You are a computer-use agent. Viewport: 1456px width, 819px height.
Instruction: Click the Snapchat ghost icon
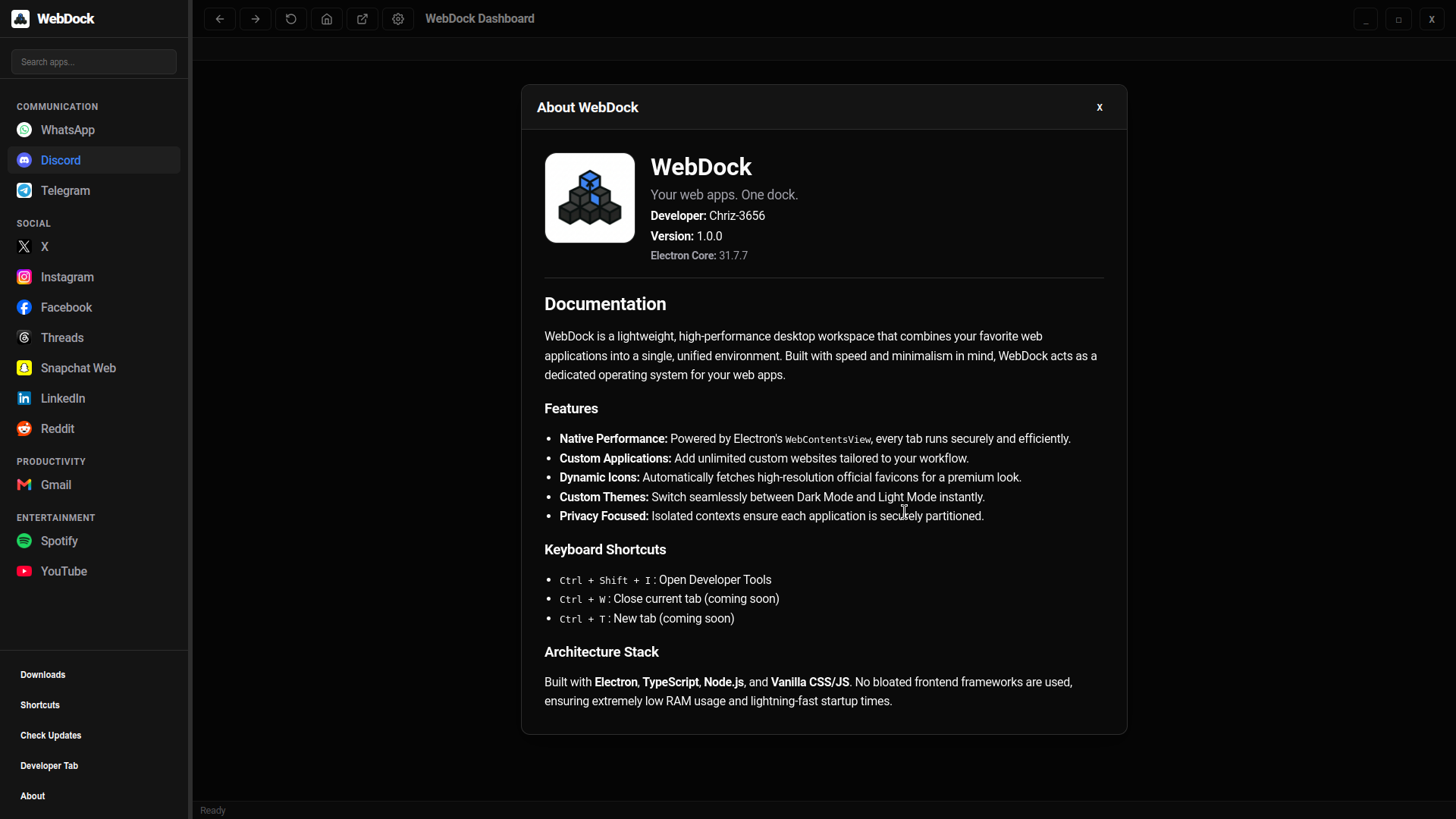click(x=24, y=368)
